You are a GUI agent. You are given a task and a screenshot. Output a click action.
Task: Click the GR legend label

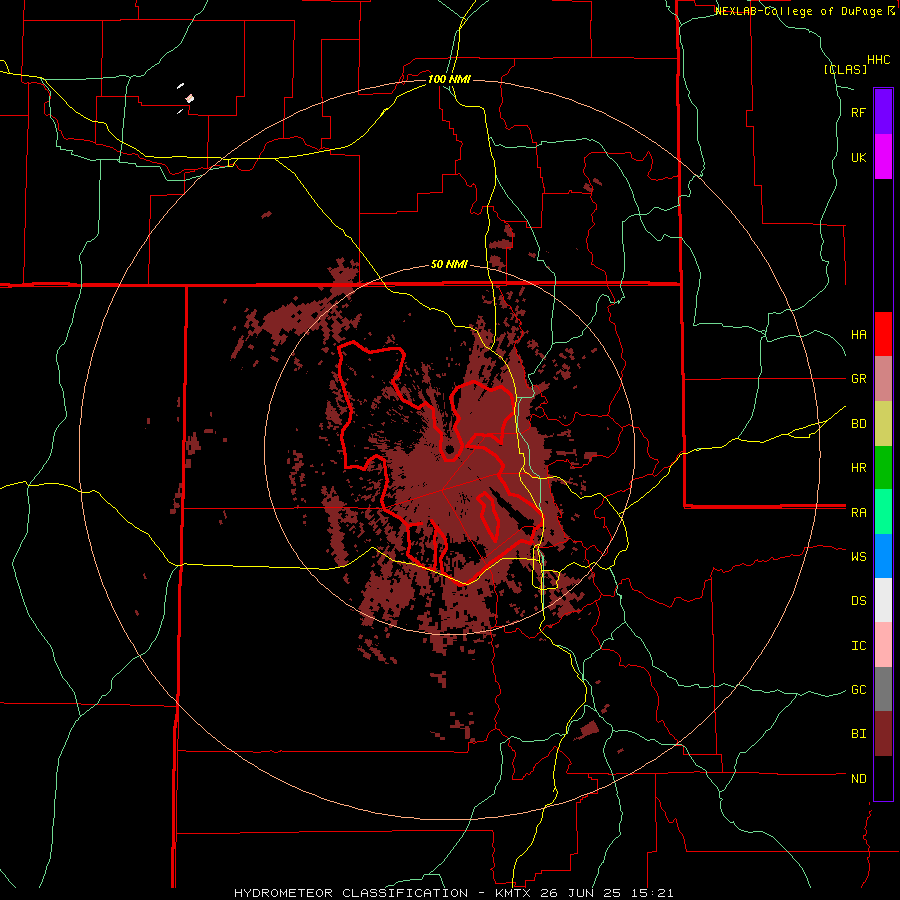point(859,379)
